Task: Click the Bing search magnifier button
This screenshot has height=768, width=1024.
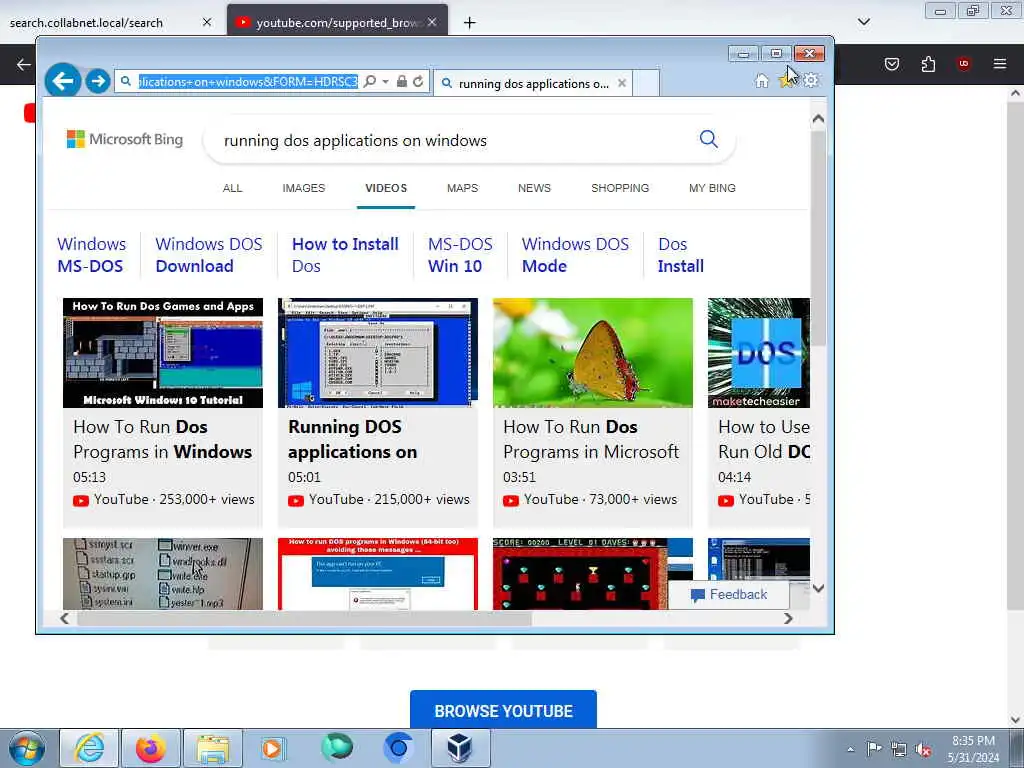Action: point(709,138)
